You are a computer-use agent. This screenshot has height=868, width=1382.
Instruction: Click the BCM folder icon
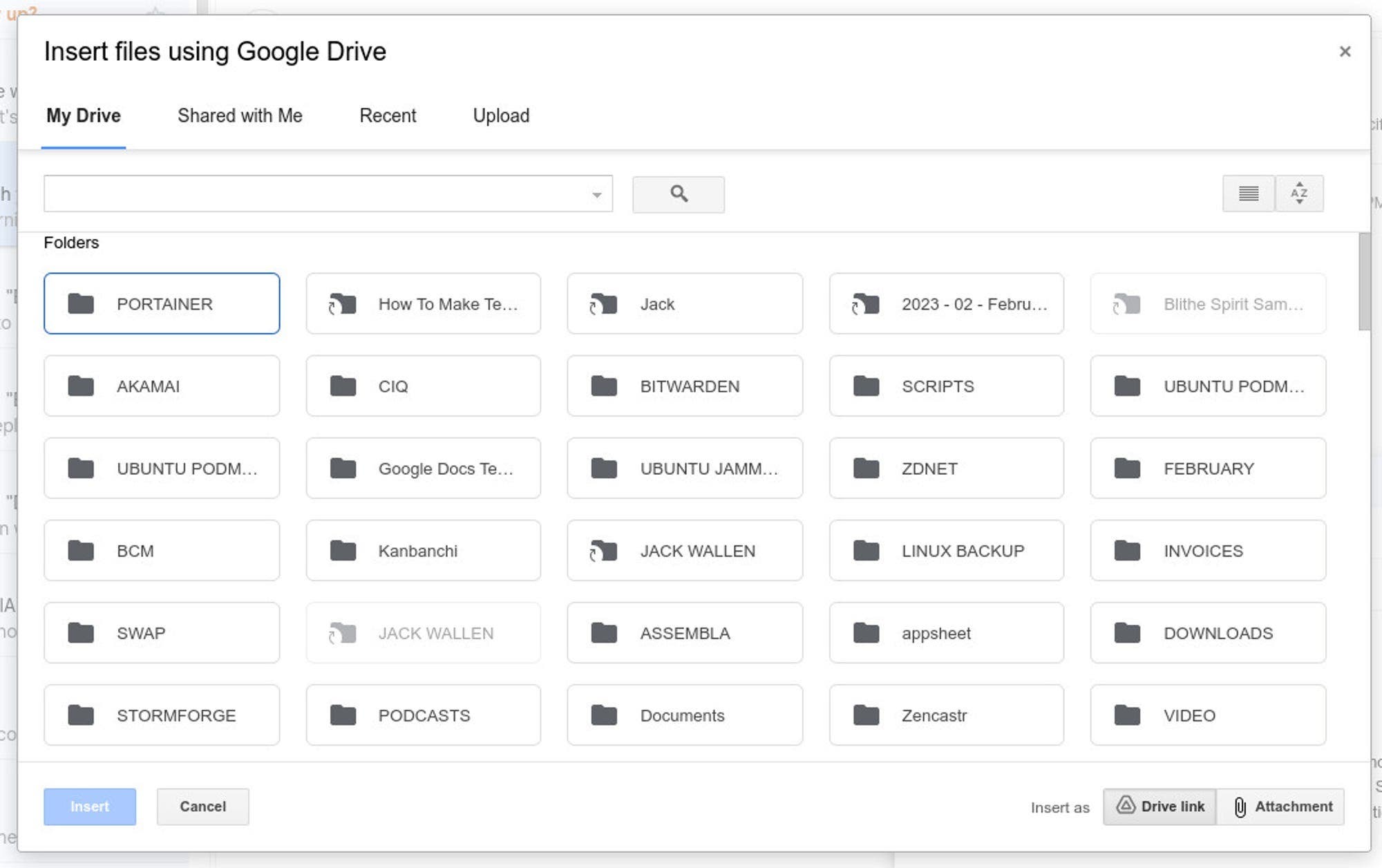click(81, 550)
